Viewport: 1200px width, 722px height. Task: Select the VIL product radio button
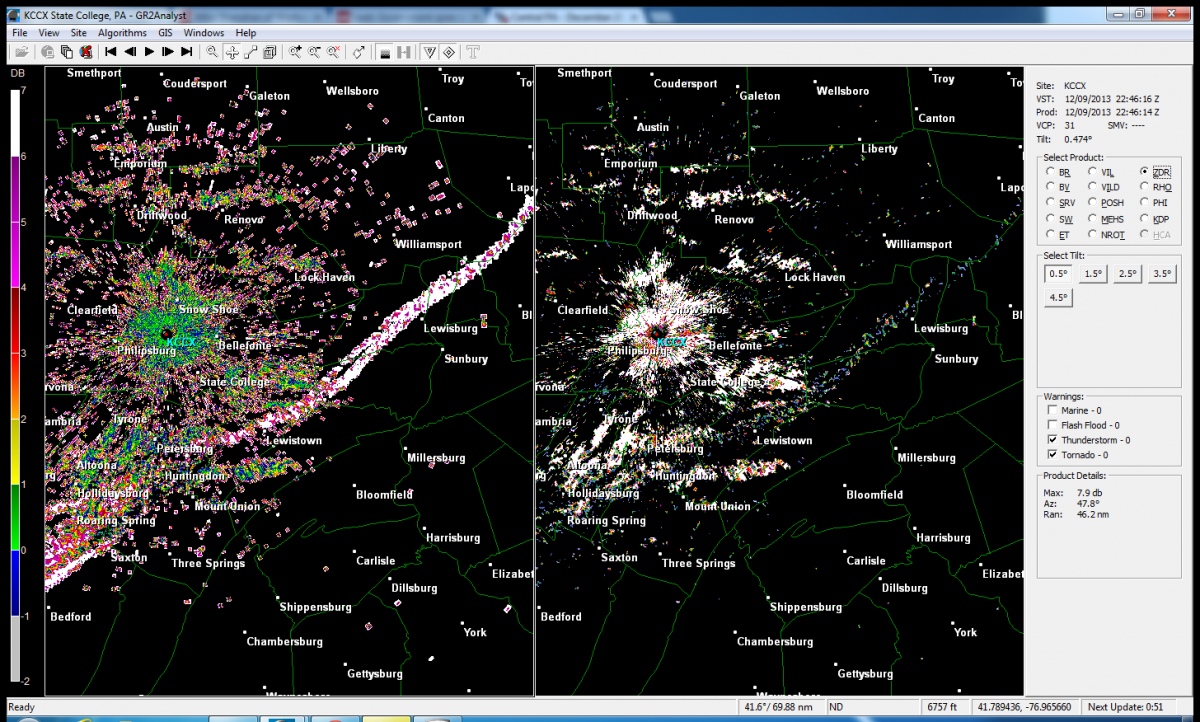(x=1092, y=172)
